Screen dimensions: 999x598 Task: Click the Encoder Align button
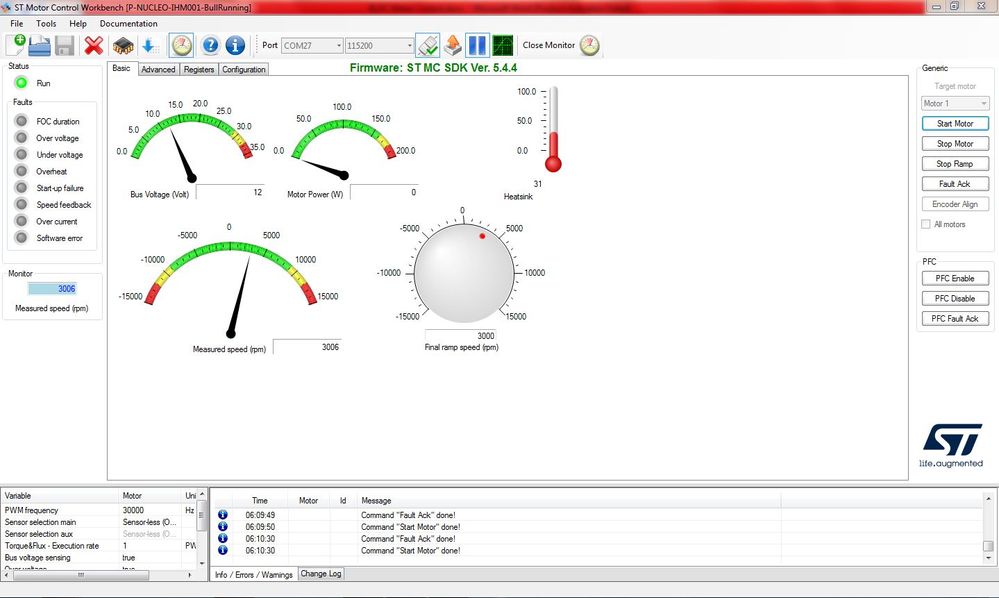[x=955, y=204]
